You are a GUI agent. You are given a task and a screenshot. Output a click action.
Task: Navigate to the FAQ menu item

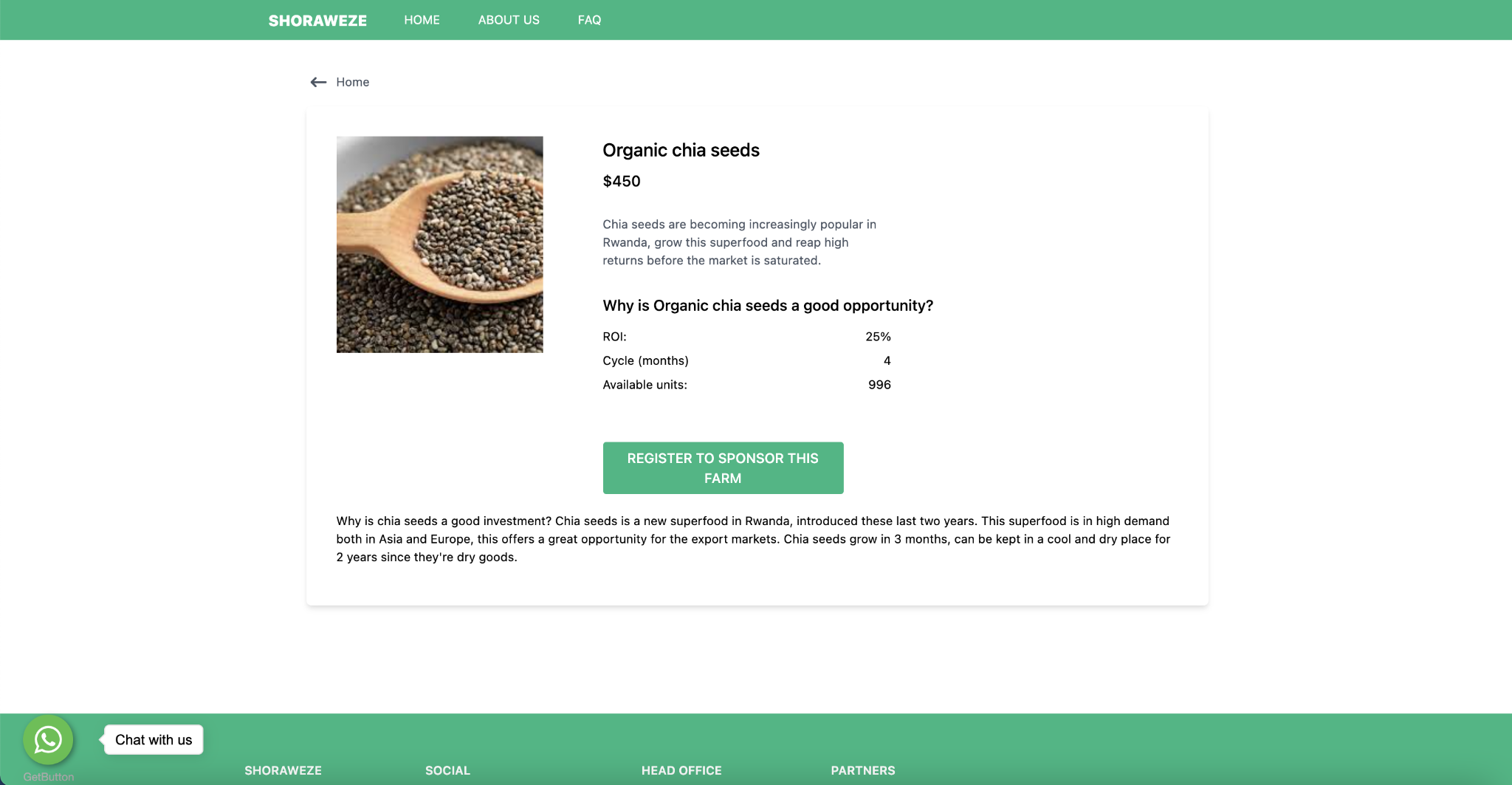click(589, 20)
